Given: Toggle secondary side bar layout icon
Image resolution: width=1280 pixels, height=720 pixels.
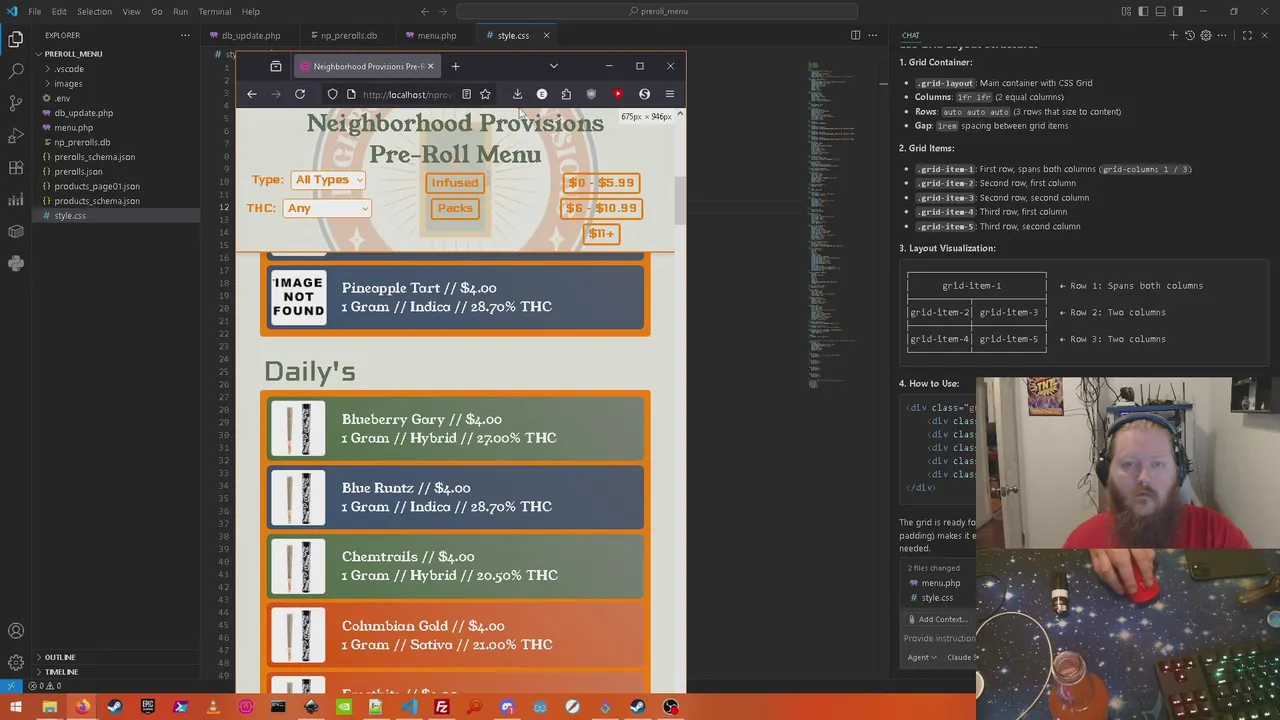Looking at the screenshot, I should click(1177, 11).
